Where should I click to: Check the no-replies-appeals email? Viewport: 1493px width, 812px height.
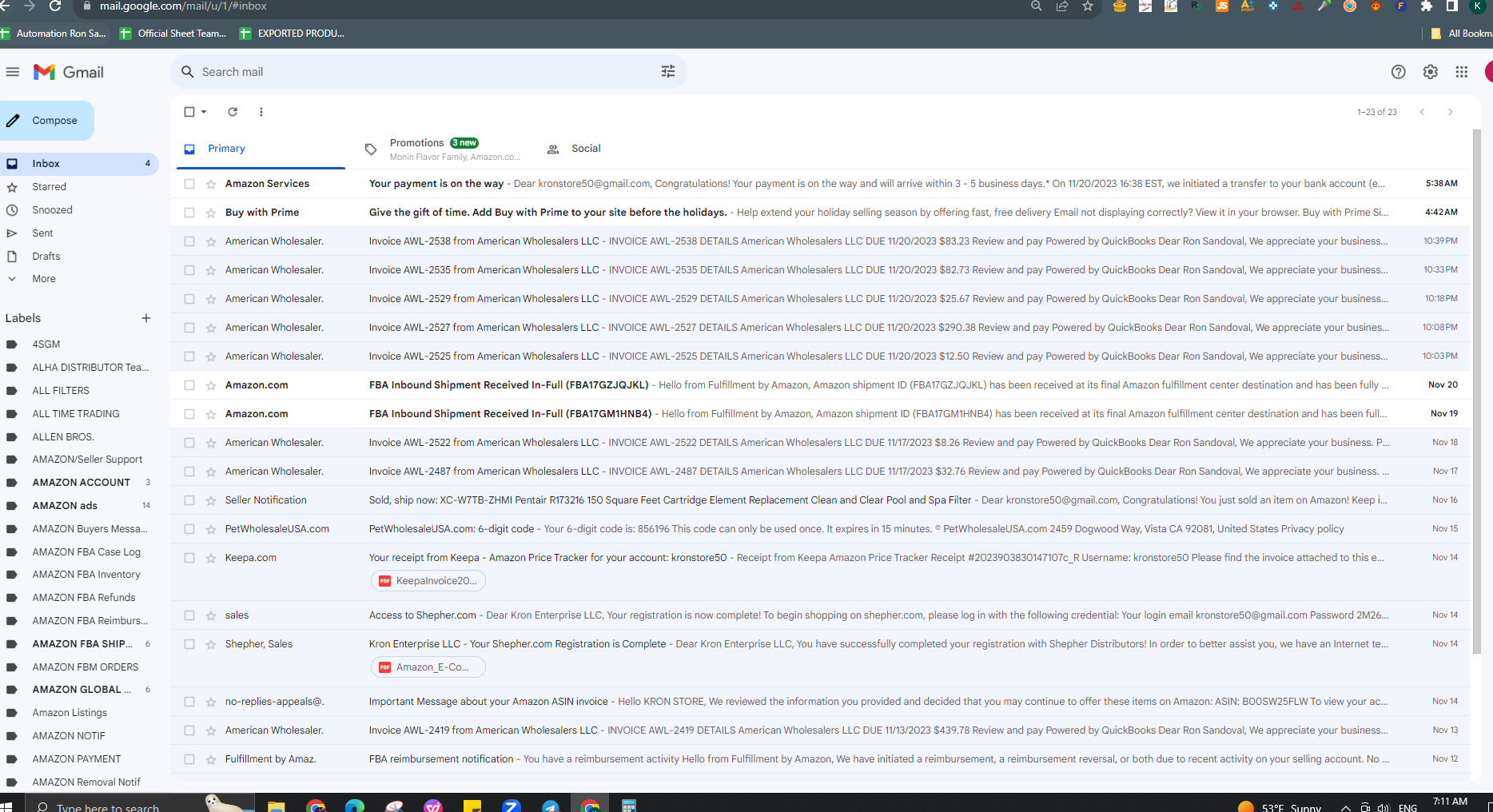point(189,702)
